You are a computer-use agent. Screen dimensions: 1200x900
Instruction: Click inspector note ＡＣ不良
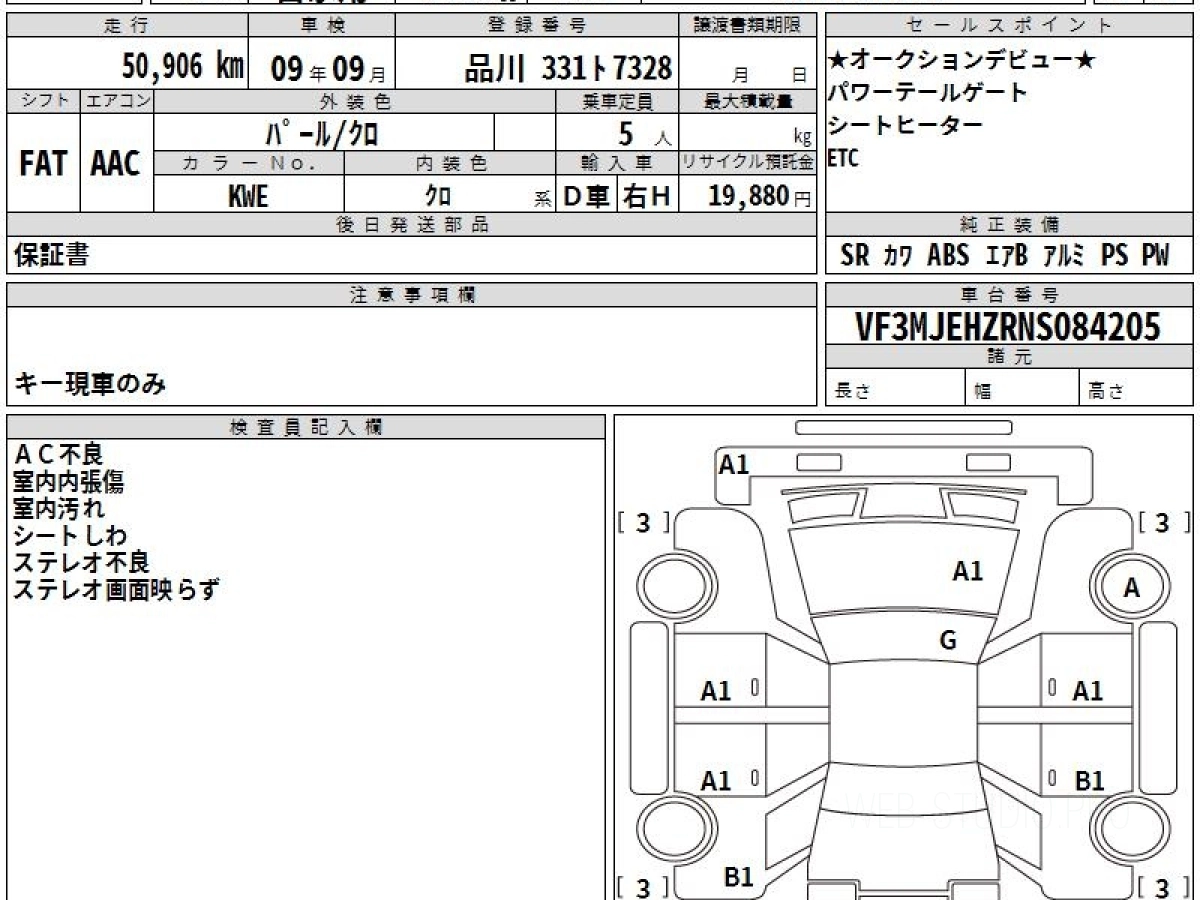(x=59, y=455)
